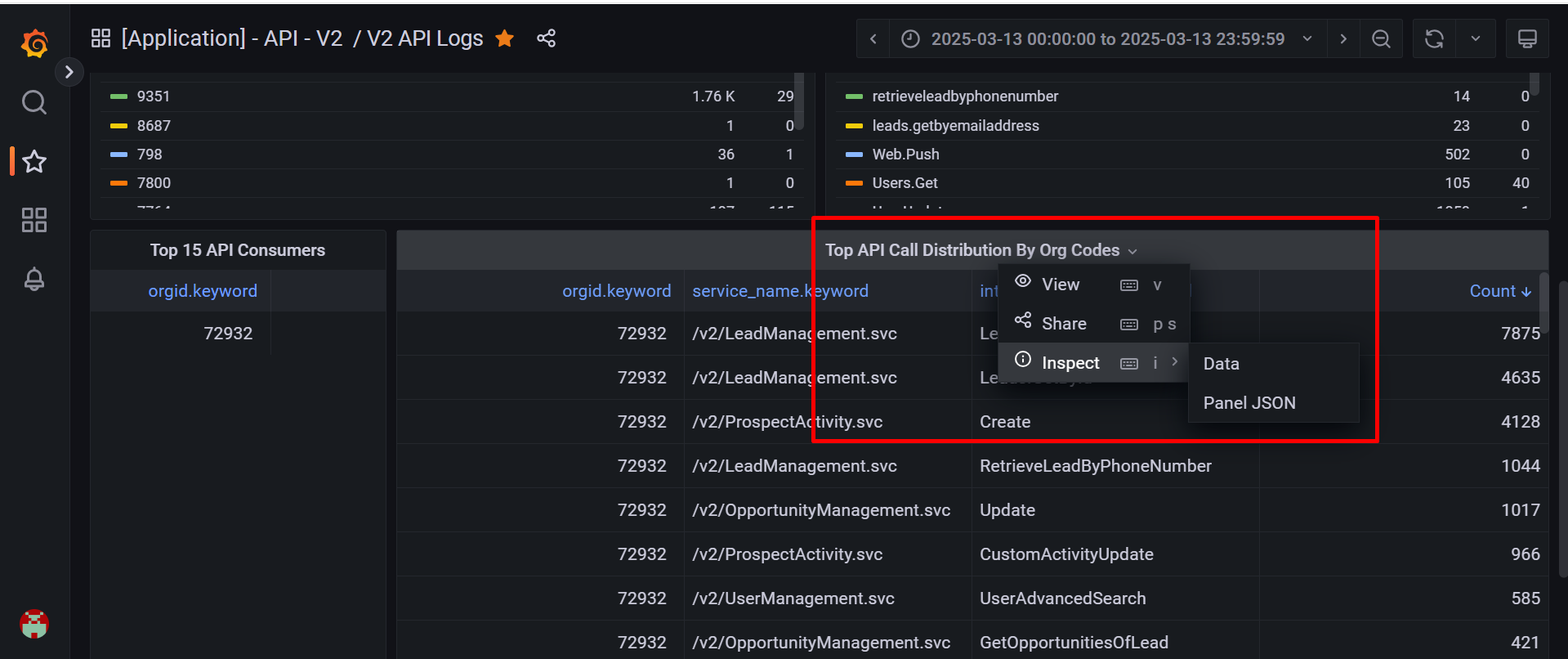Click the Grafana home logo

[x=34, y=43]
